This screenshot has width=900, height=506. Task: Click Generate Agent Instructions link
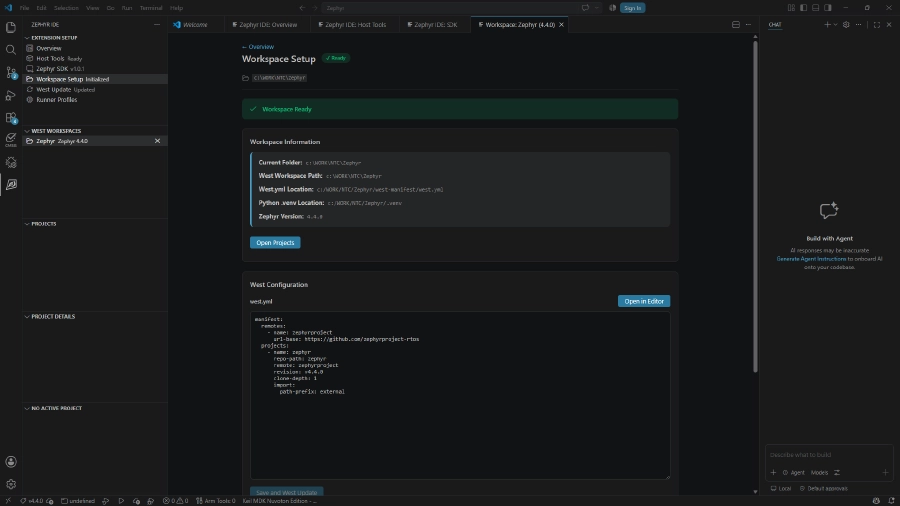[811, 259]
